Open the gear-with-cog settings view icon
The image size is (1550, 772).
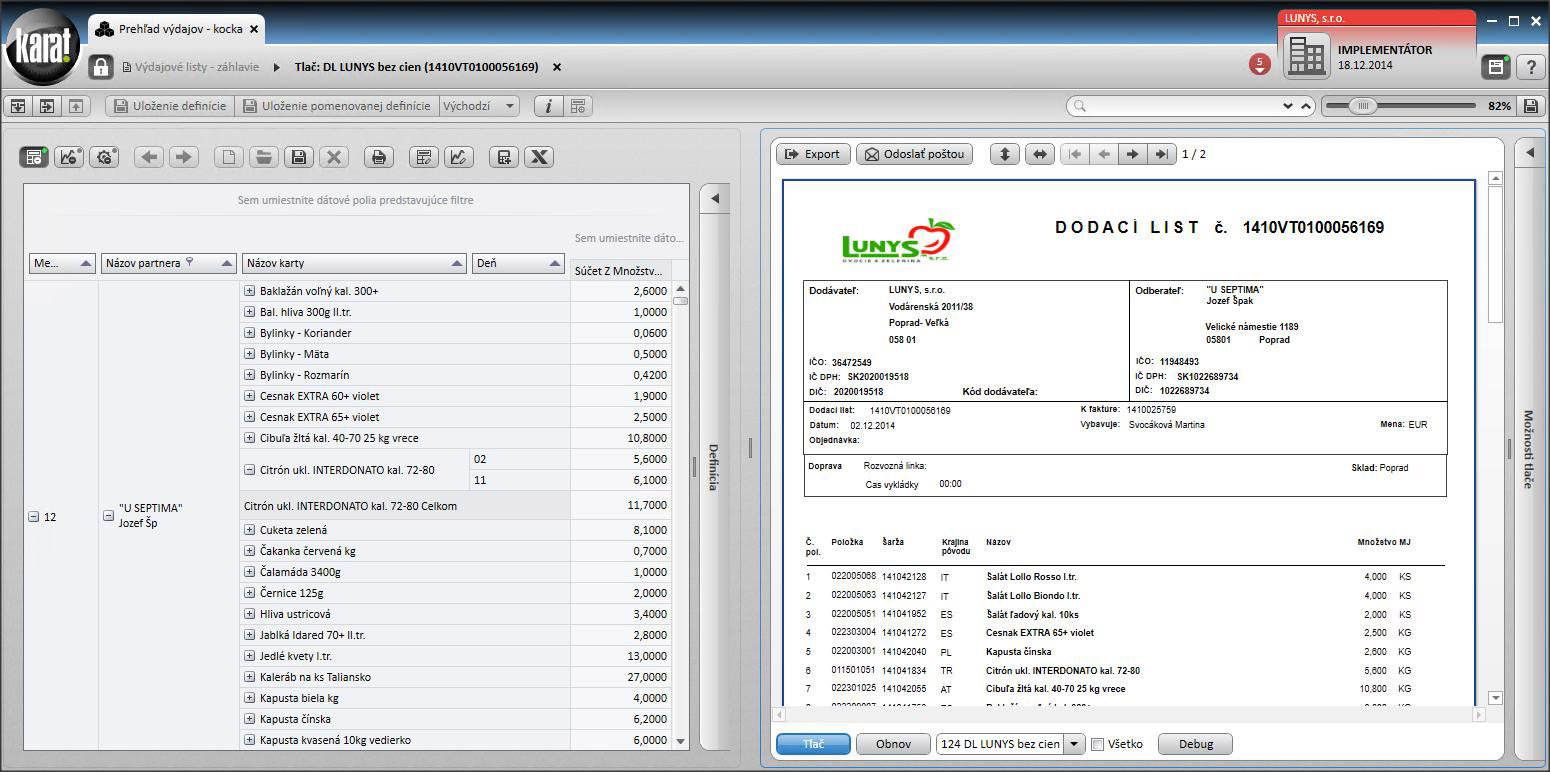[x=104, y=157]
